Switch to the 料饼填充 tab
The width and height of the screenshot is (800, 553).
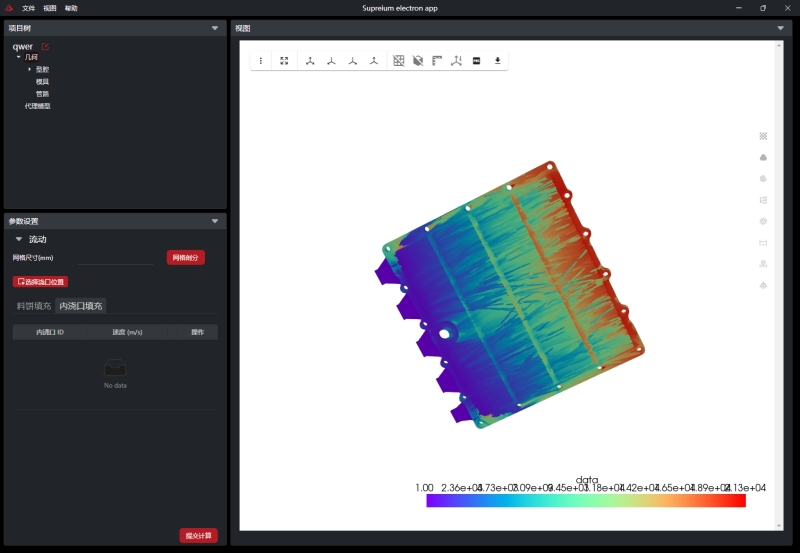click(x=33, y=306)
